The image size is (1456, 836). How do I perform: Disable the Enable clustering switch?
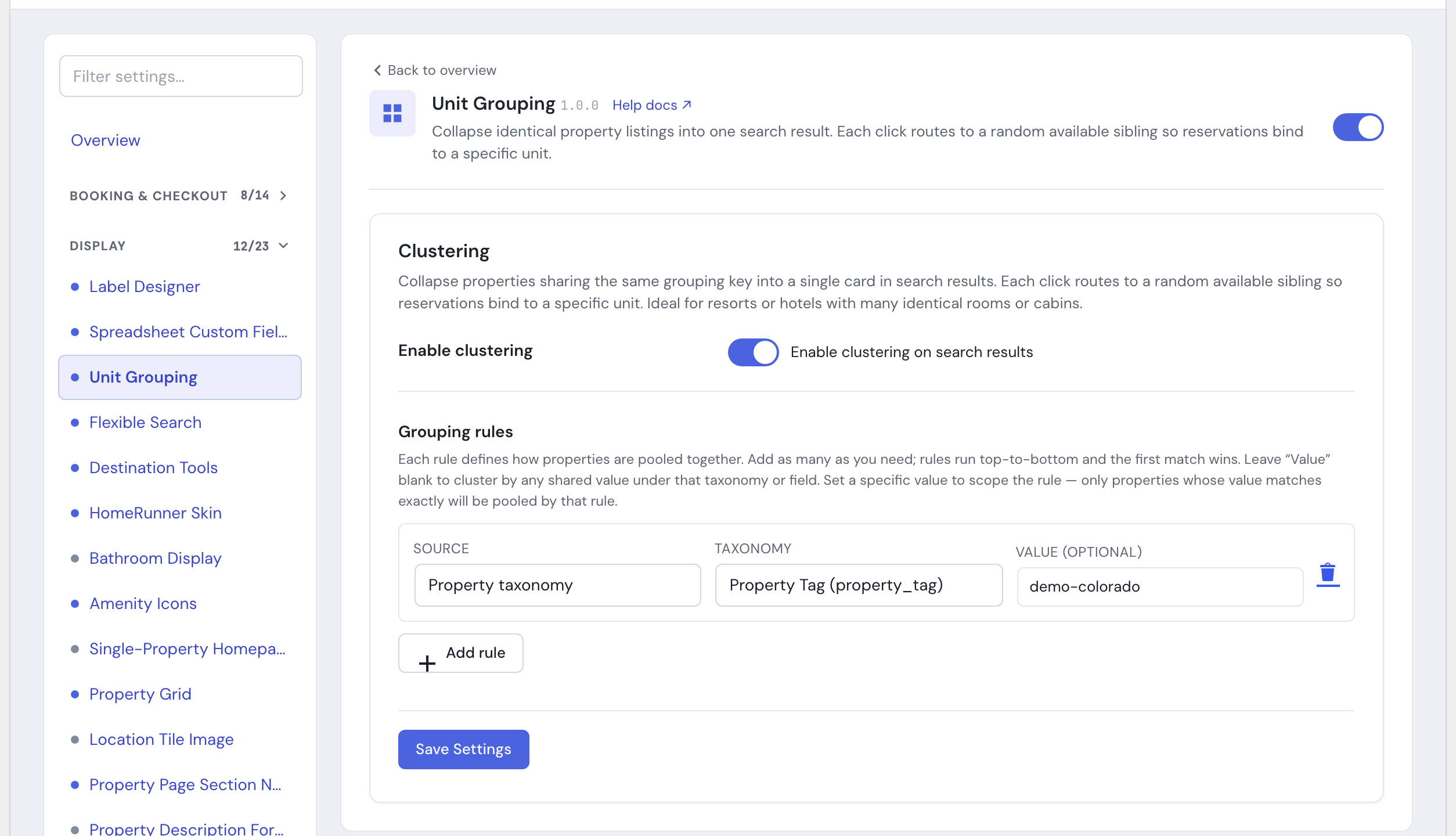pyautogui.click(x=754, y=352)
